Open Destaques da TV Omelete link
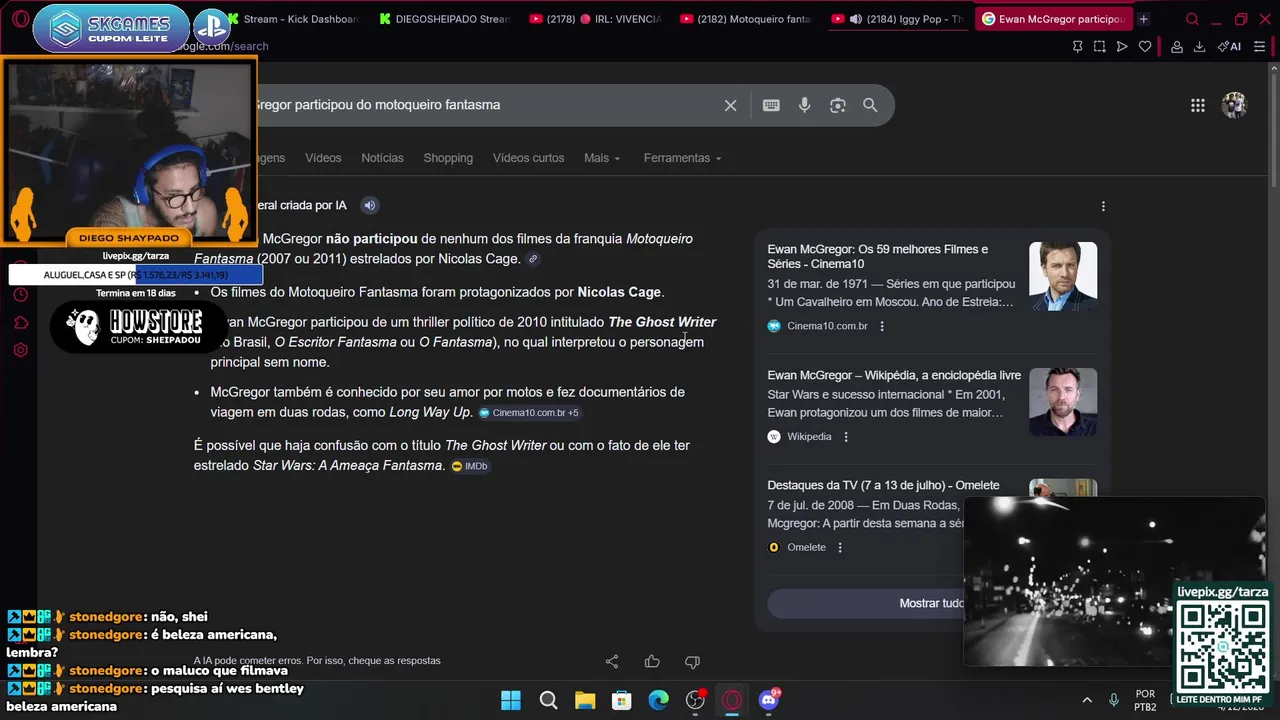1280x720 pixels. 883,485
